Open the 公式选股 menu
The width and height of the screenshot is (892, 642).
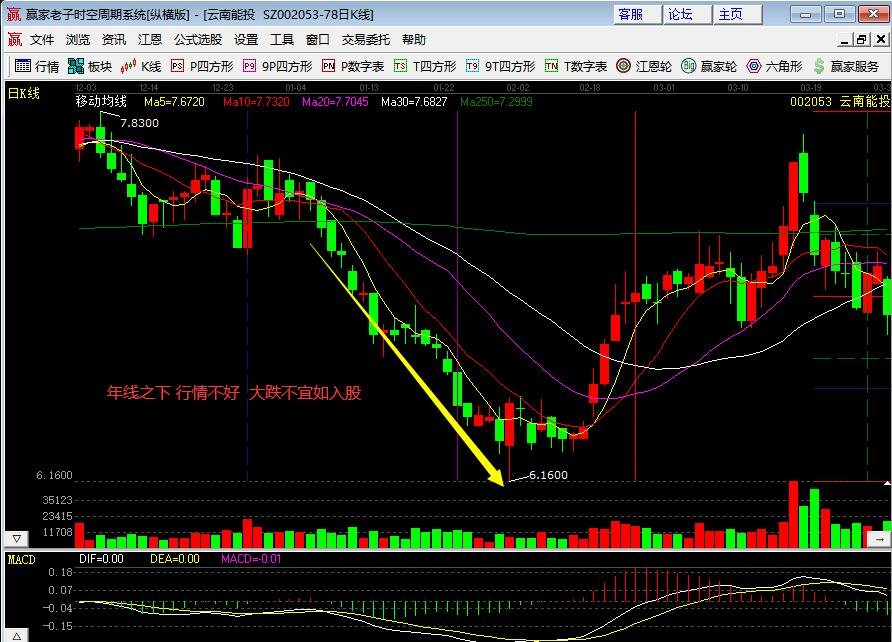[197, 40]
